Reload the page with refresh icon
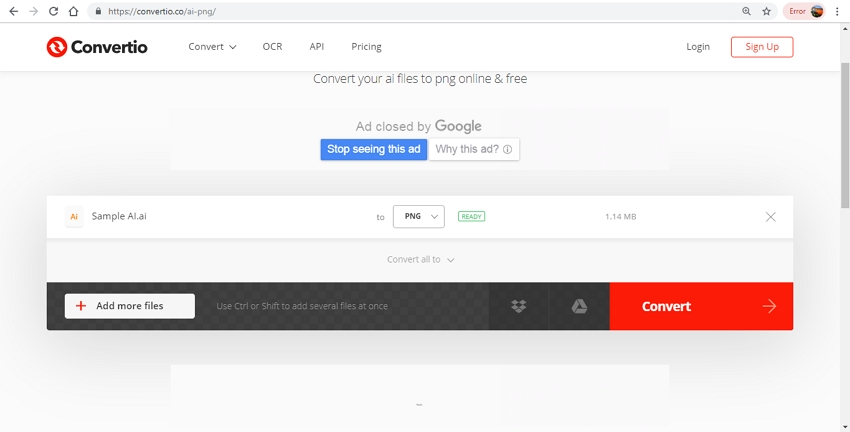The image size is (850, 432). pos(53,11)
